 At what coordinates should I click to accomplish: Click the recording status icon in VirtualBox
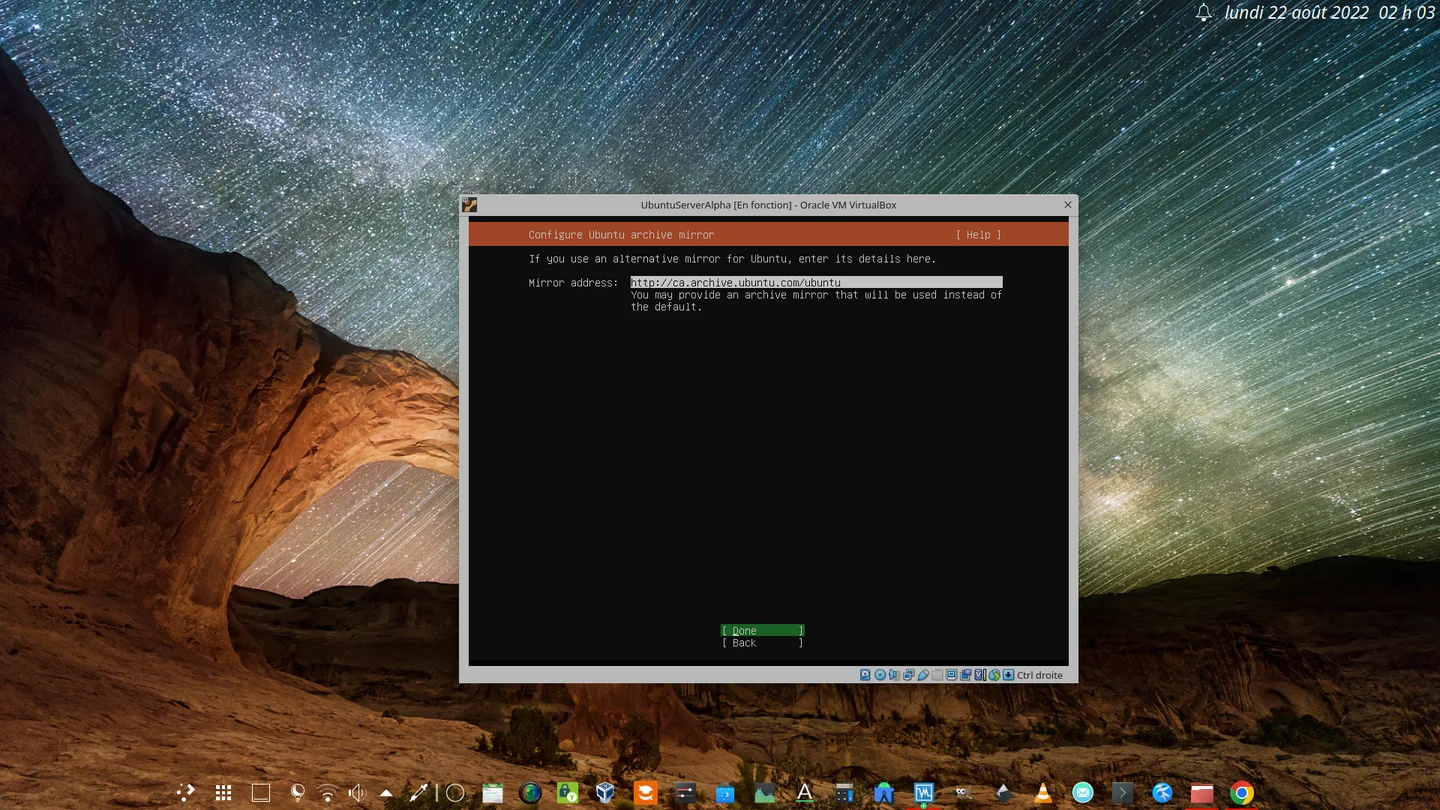click(966, 675)
